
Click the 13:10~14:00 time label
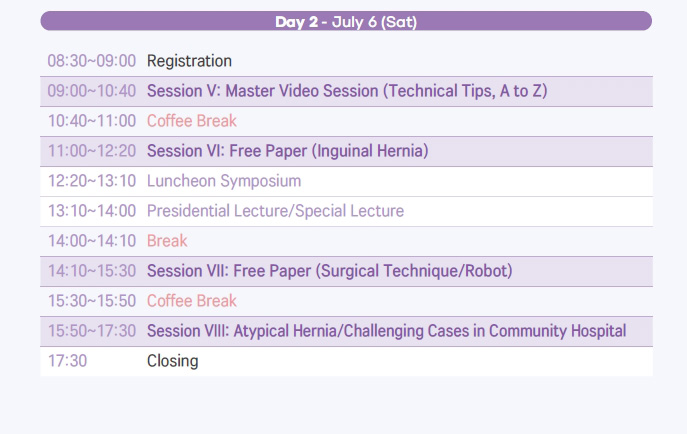click(92, 211)
